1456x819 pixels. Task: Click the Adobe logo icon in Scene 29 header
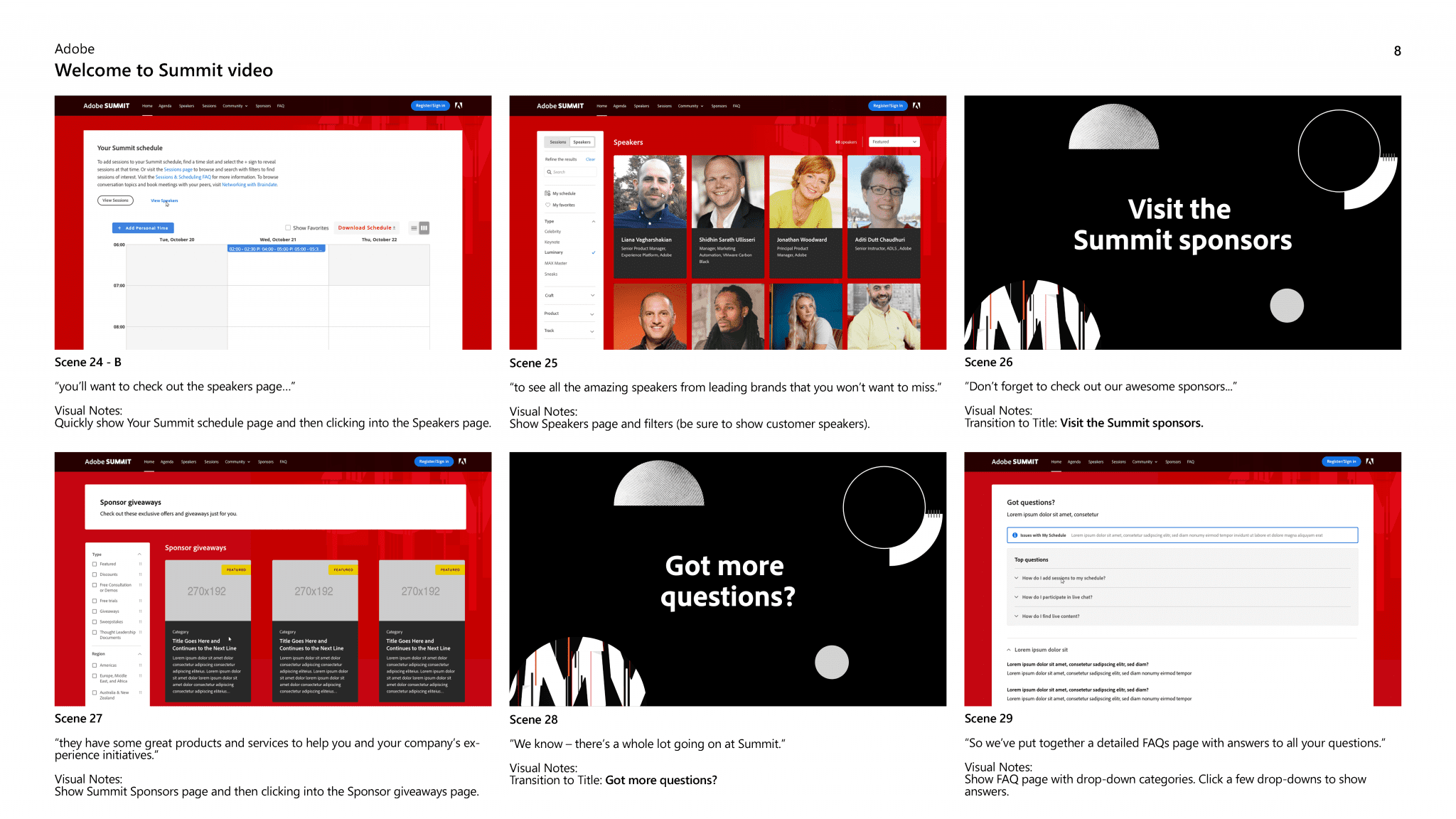click(x=1369, y=461)
